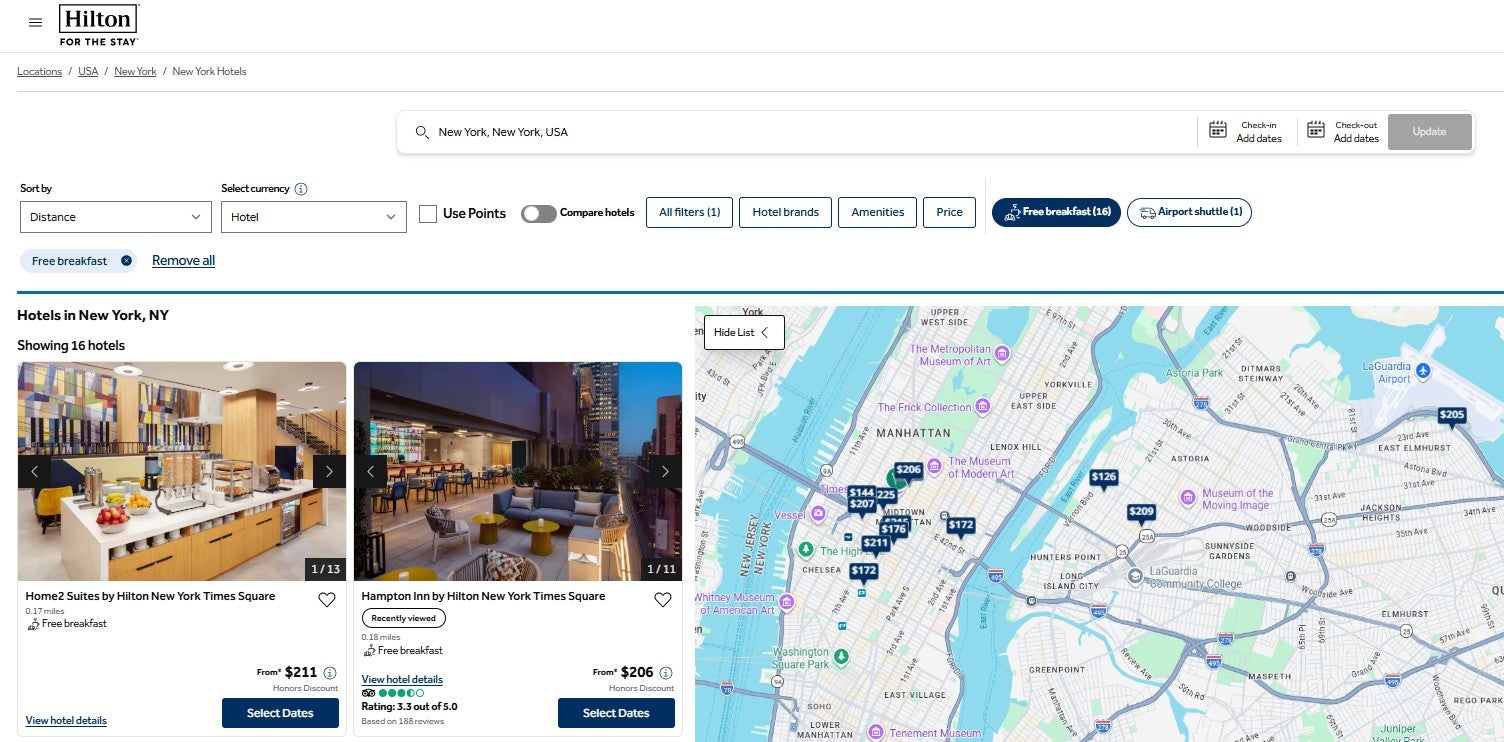Viewport: 1504px width, 742px height.
Task: Click Home2 Suites by Hilton New York Times Square title
Action: pos(150,596)
